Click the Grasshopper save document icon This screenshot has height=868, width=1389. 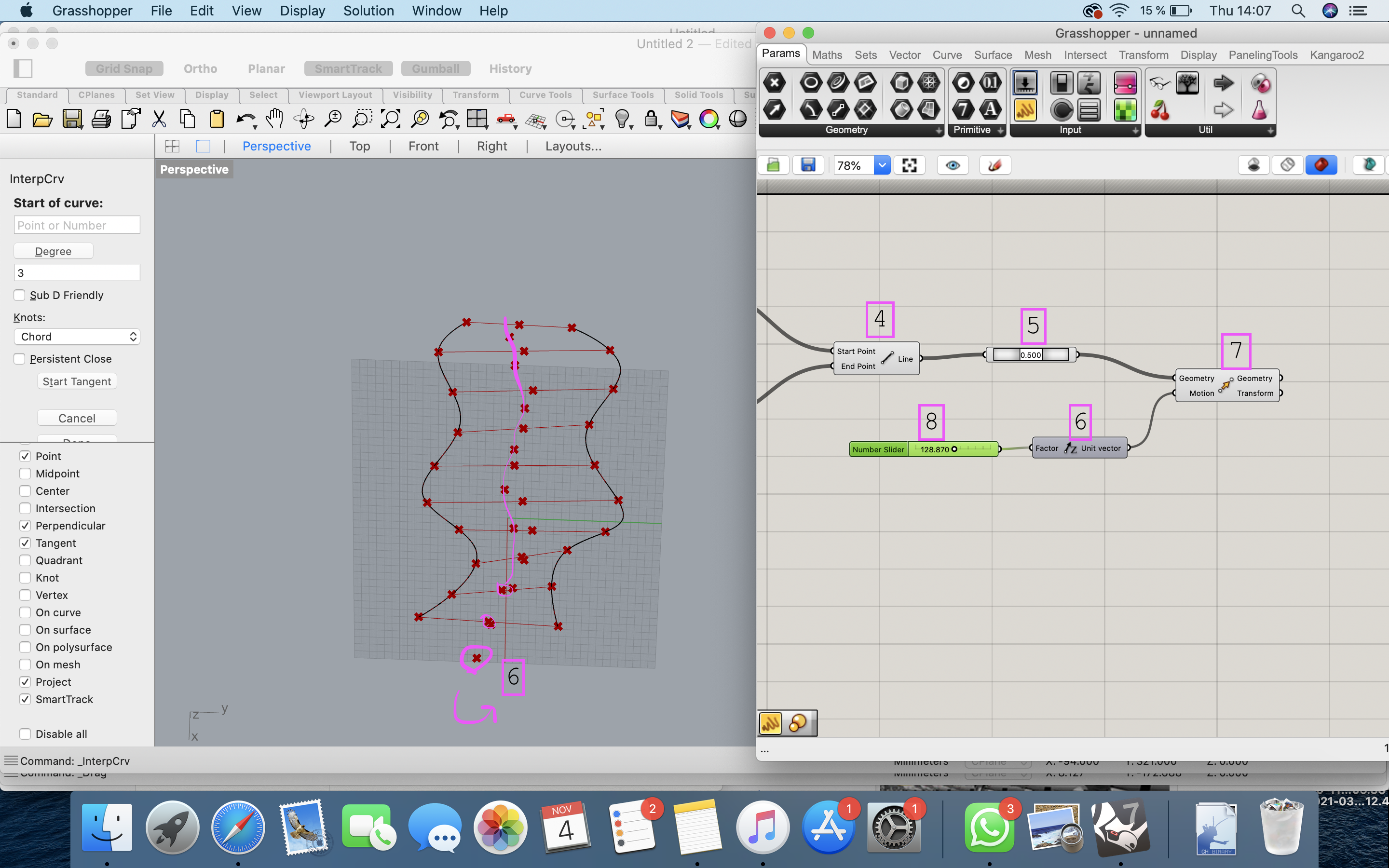(x=808, y=165)
